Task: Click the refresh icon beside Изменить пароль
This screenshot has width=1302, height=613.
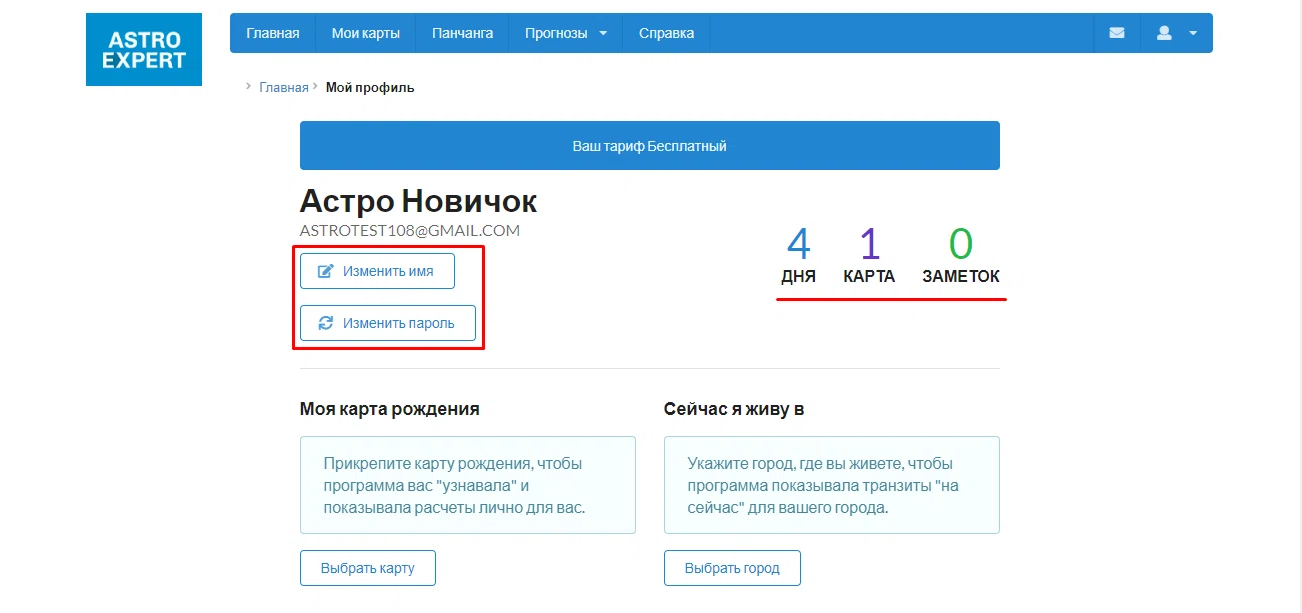Action: click(325, 323)
